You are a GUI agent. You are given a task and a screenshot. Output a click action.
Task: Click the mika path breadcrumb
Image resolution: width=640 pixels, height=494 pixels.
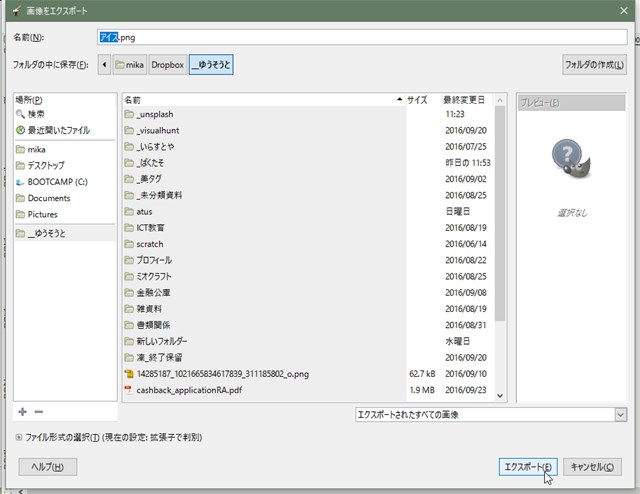pos(130,65)
